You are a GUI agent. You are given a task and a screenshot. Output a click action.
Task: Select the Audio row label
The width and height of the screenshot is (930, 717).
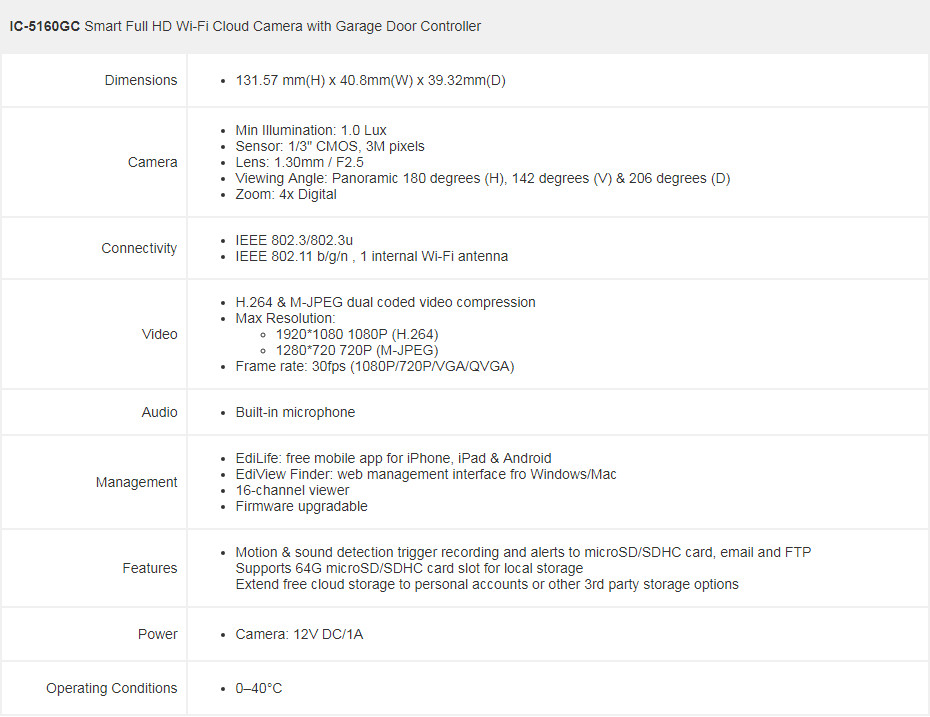pos(160,412)
